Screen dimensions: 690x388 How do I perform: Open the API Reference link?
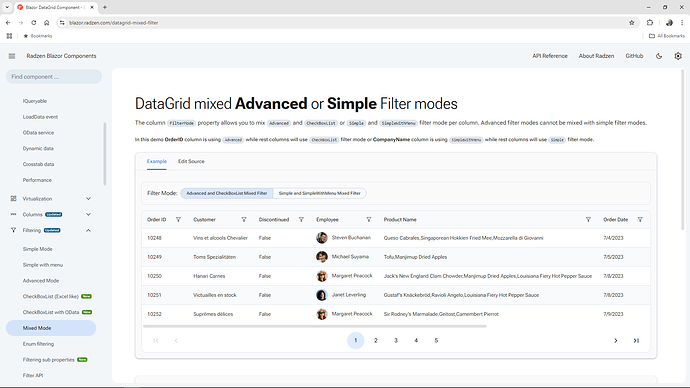tap(550, 56)
